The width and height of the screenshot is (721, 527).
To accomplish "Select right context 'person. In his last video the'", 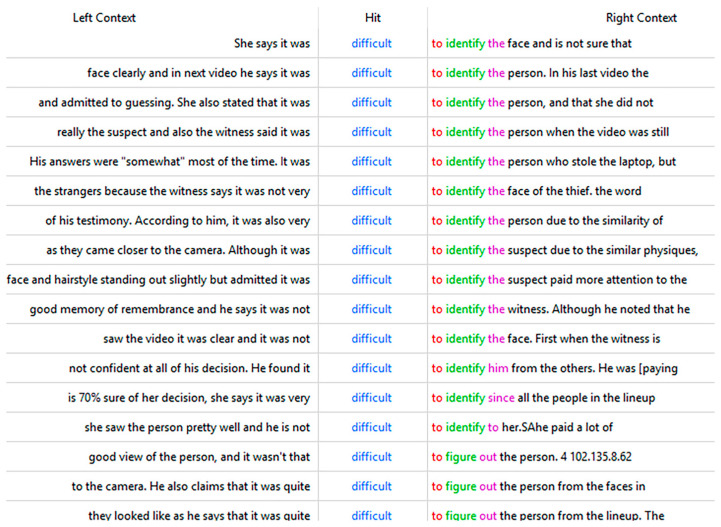I will click(x=578, y=73).
